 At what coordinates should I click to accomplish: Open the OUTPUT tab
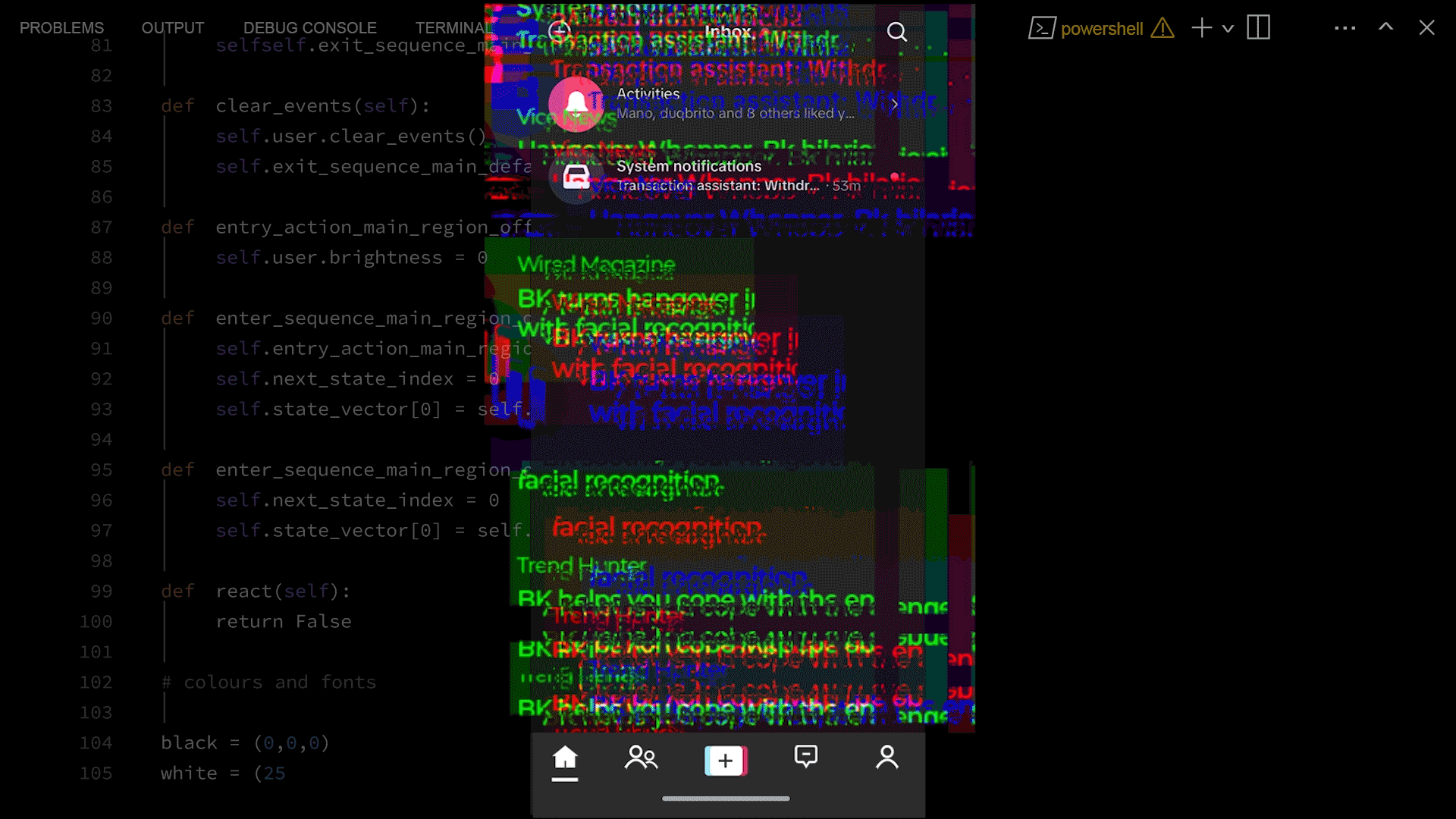(x=173, y=28)
